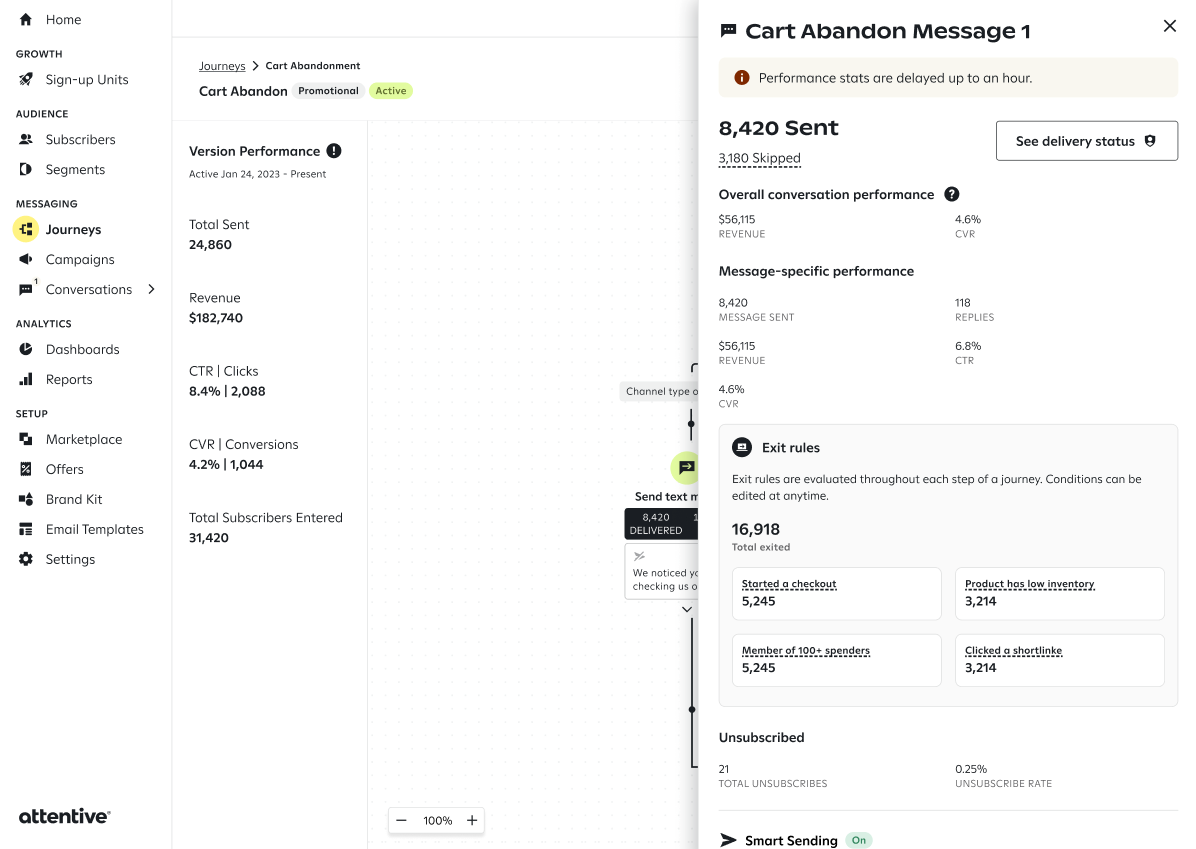Zoom in with the plus button

472,821
